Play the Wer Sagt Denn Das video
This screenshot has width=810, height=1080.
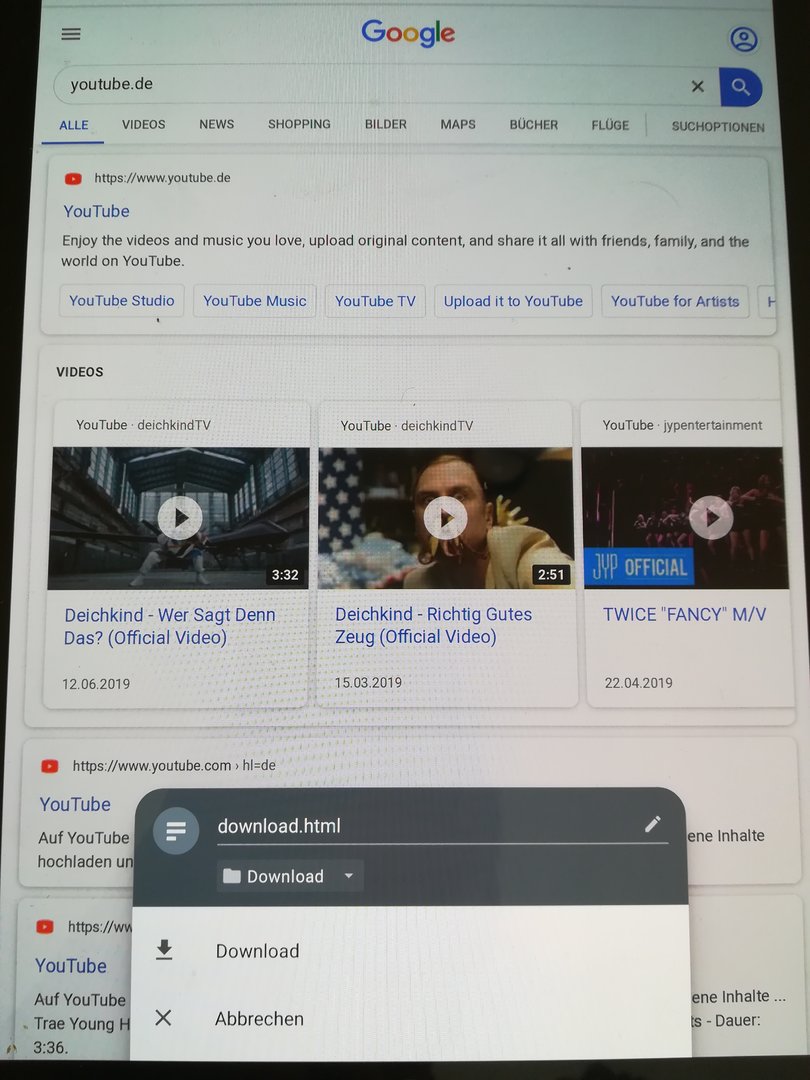tap(180, 518)
